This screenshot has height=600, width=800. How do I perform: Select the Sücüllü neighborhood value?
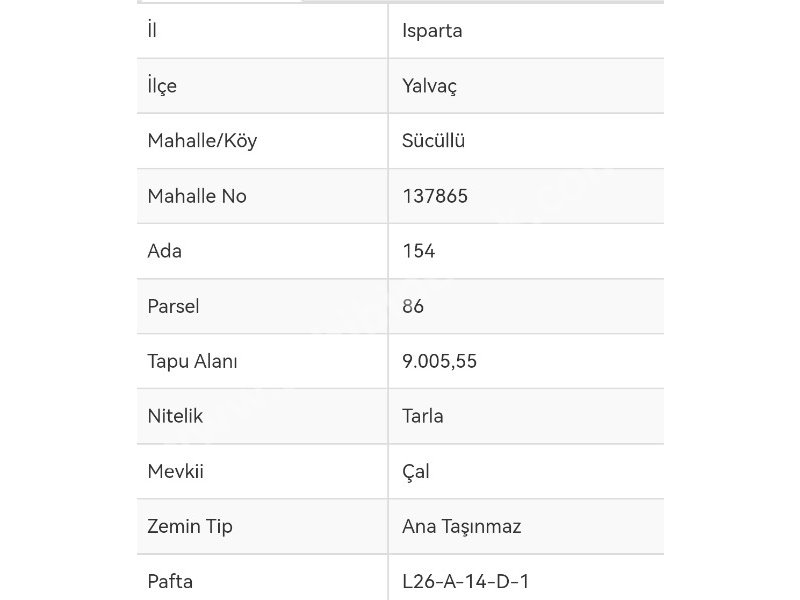click(433, 141)
